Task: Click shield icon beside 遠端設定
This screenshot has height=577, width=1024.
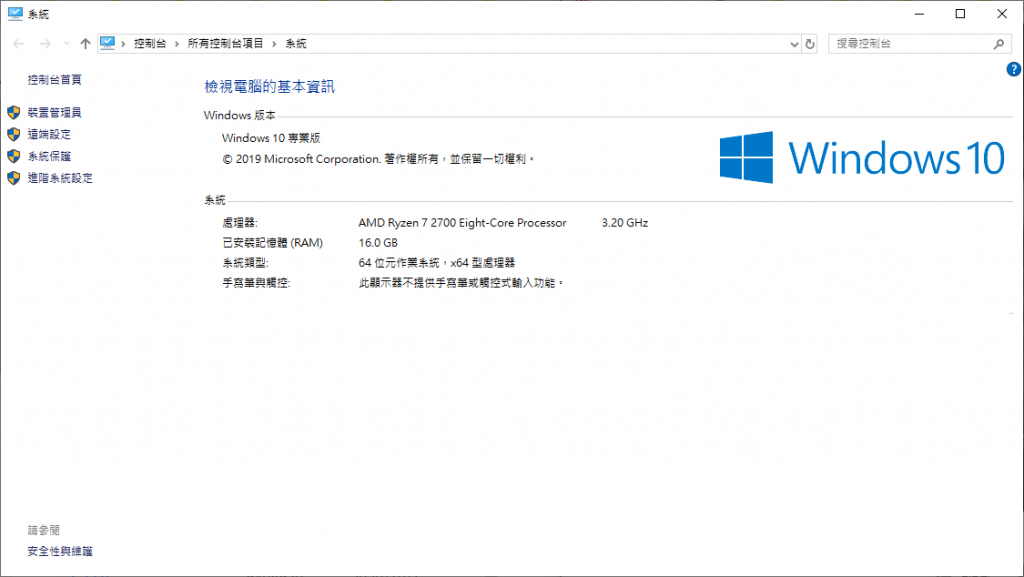Action: [x=14, y=134]
